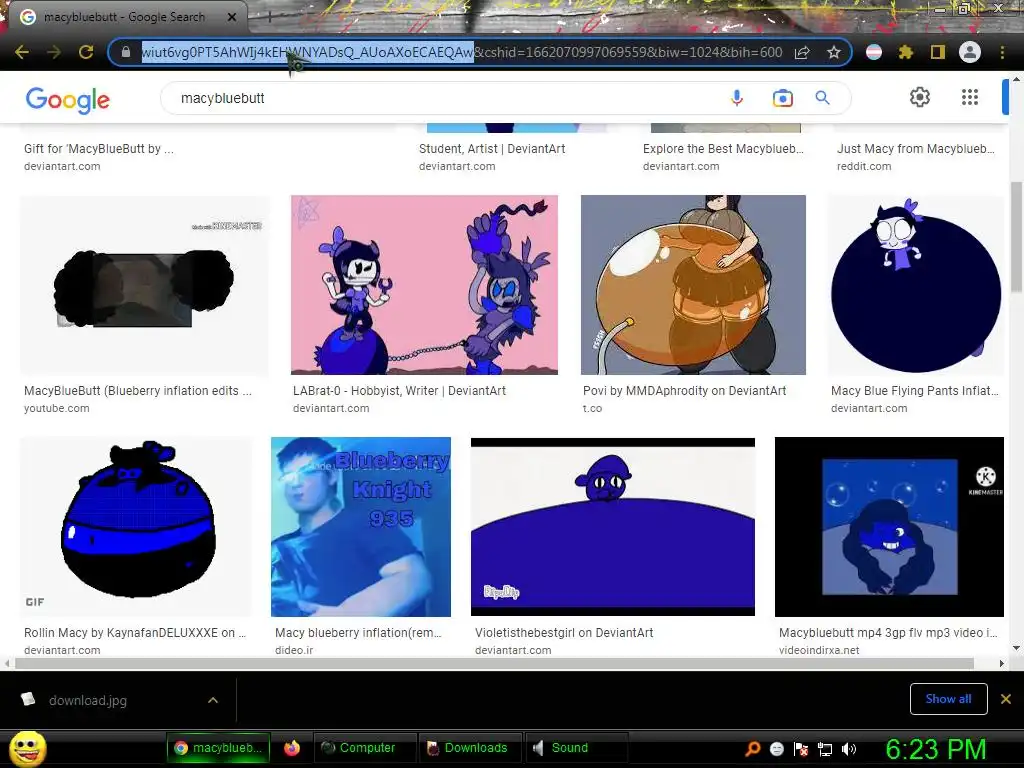Click "Macybluebutt mp4 3gp flv mp3 video" title

pyautogui.click(x=888, y=633)
